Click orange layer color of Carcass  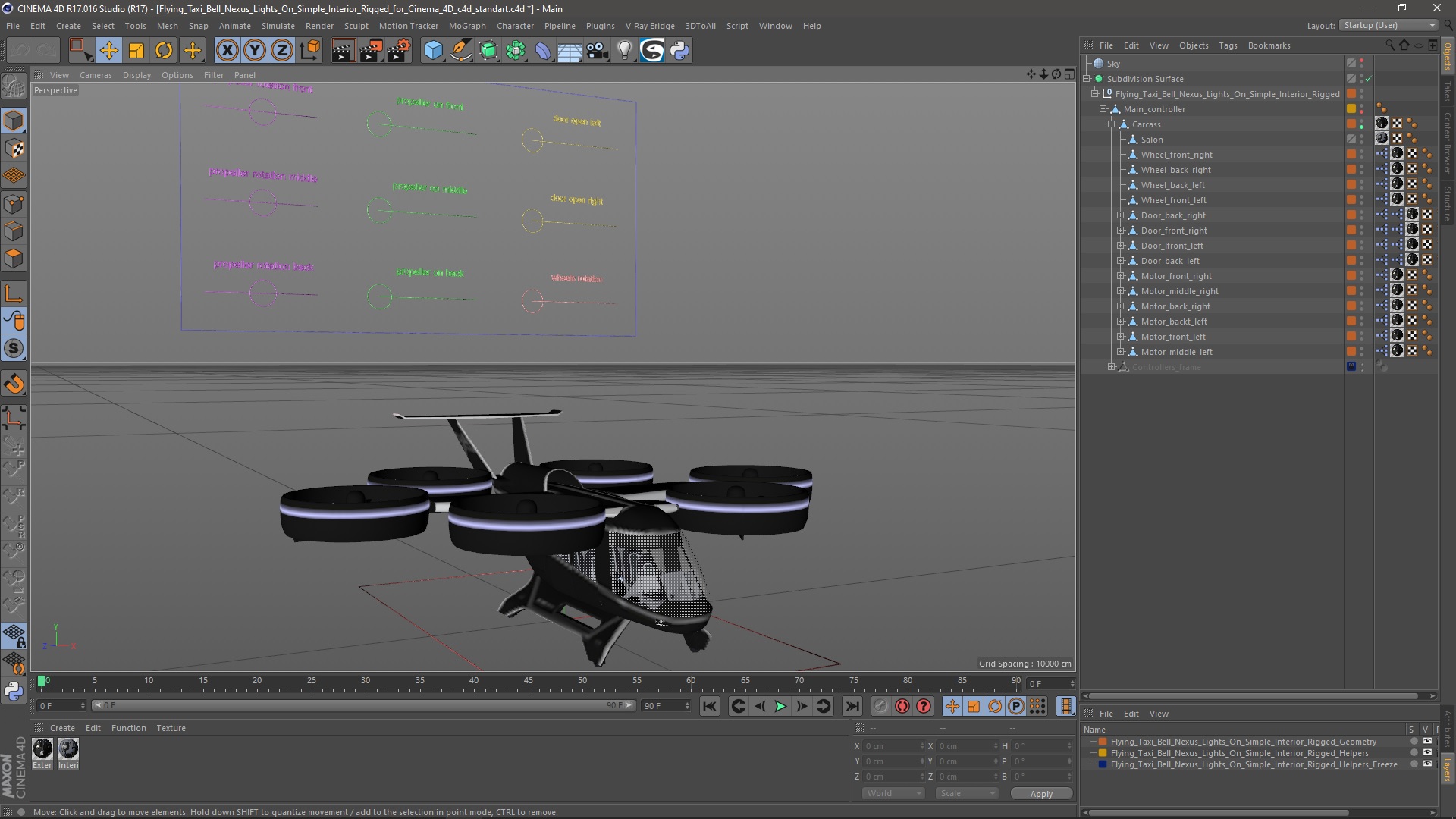[1351, 124]
